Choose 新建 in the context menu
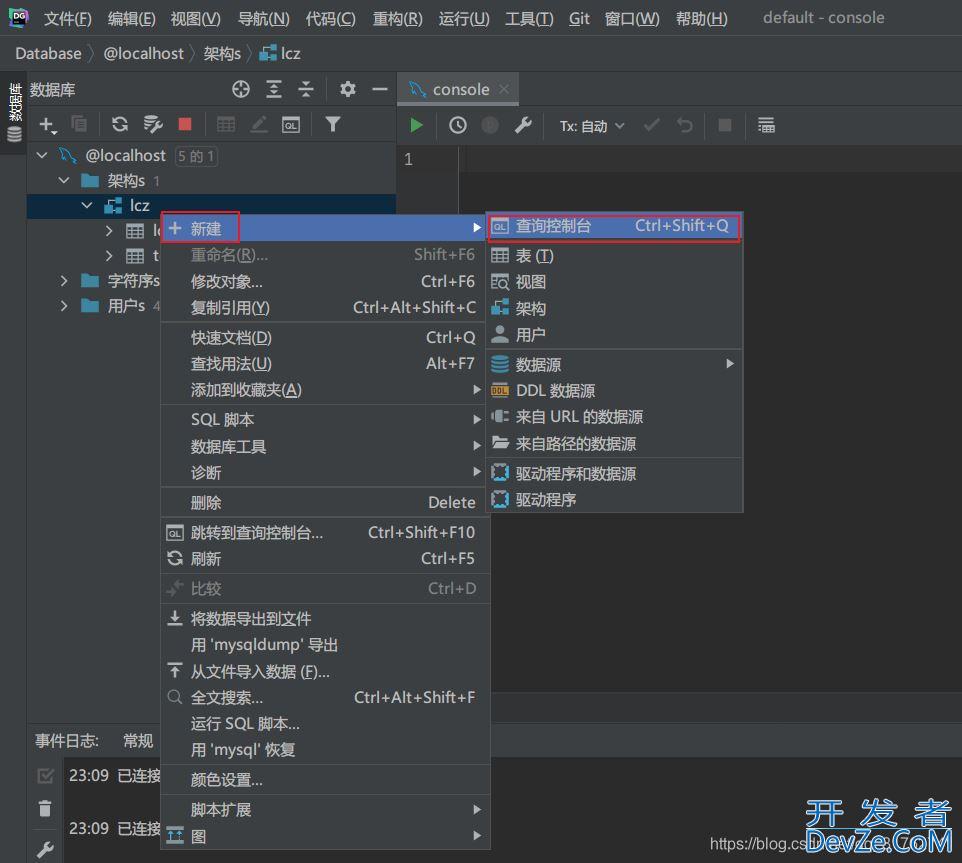 [325, 228]
